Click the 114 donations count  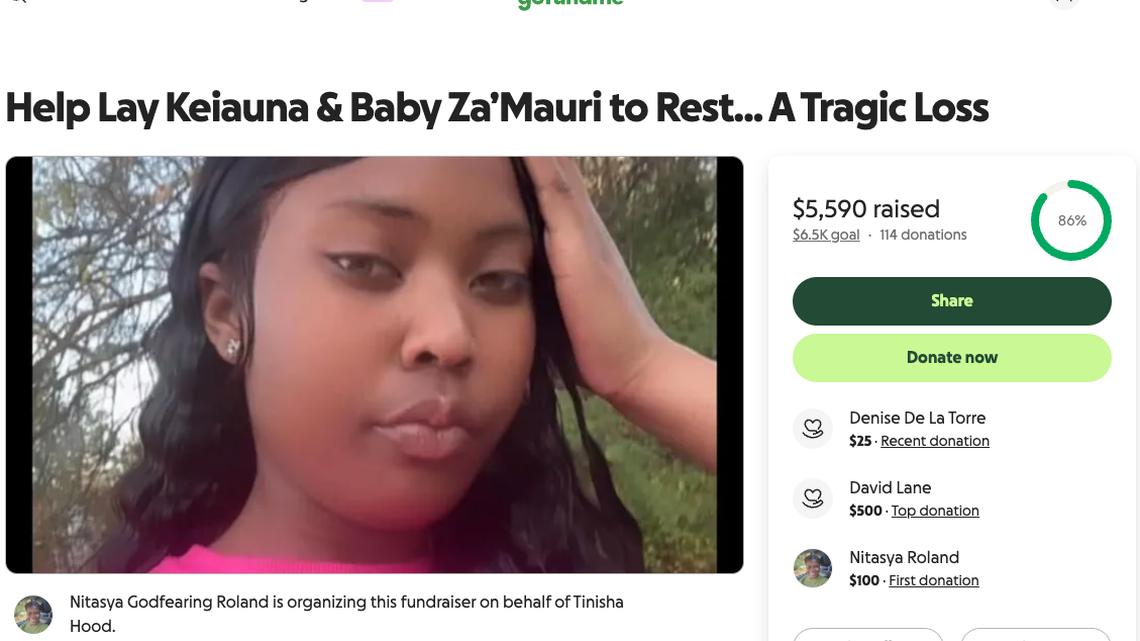click(x=922, y=235)
